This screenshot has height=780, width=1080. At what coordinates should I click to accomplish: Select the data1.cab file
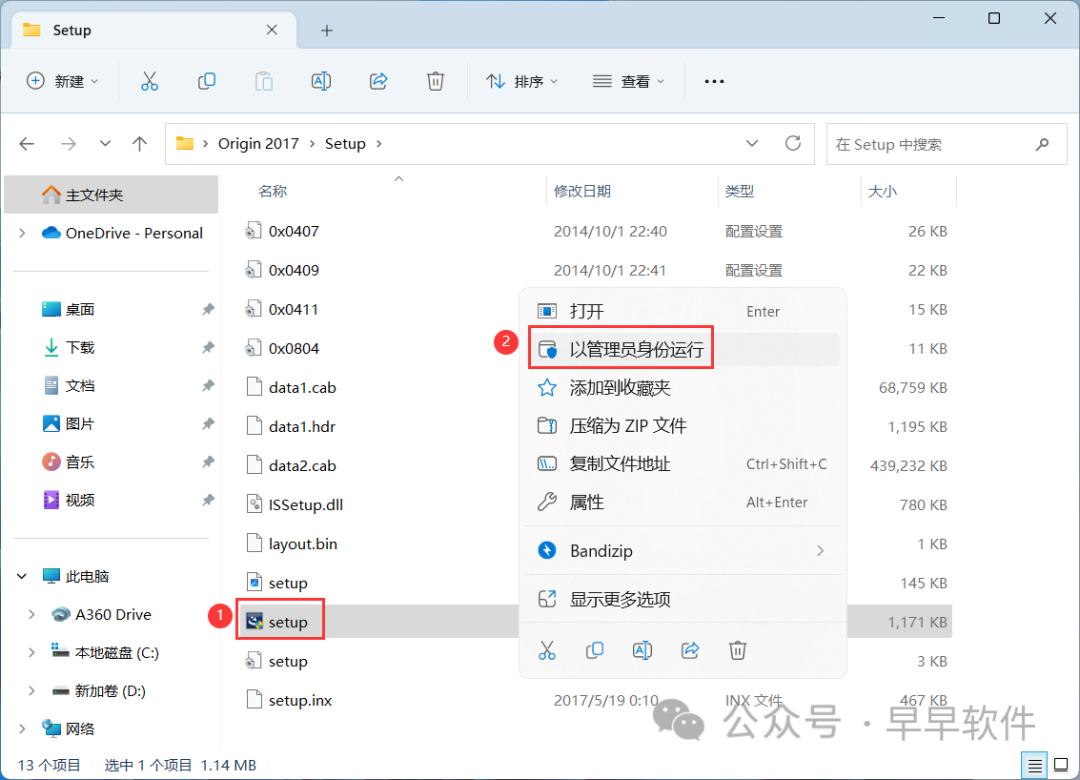tap(302, 388)
